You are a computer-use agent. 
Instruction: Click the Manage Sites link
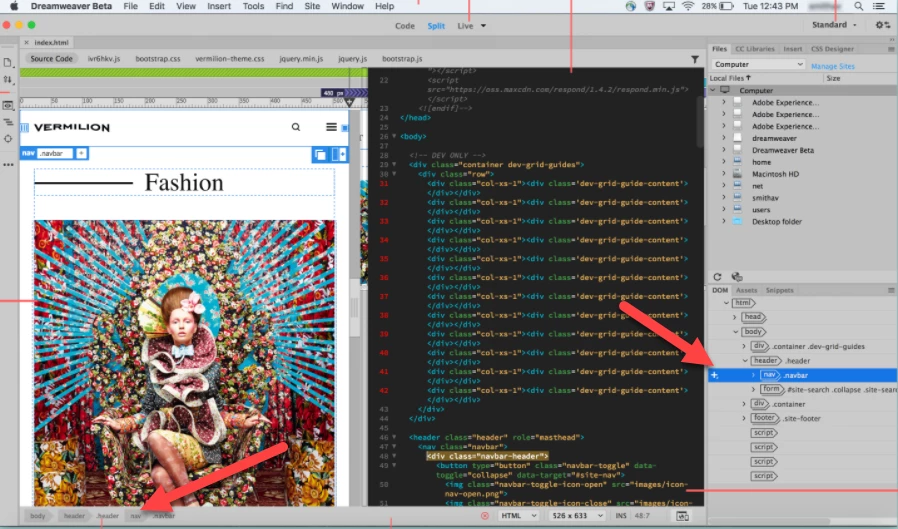coord(833,66)
